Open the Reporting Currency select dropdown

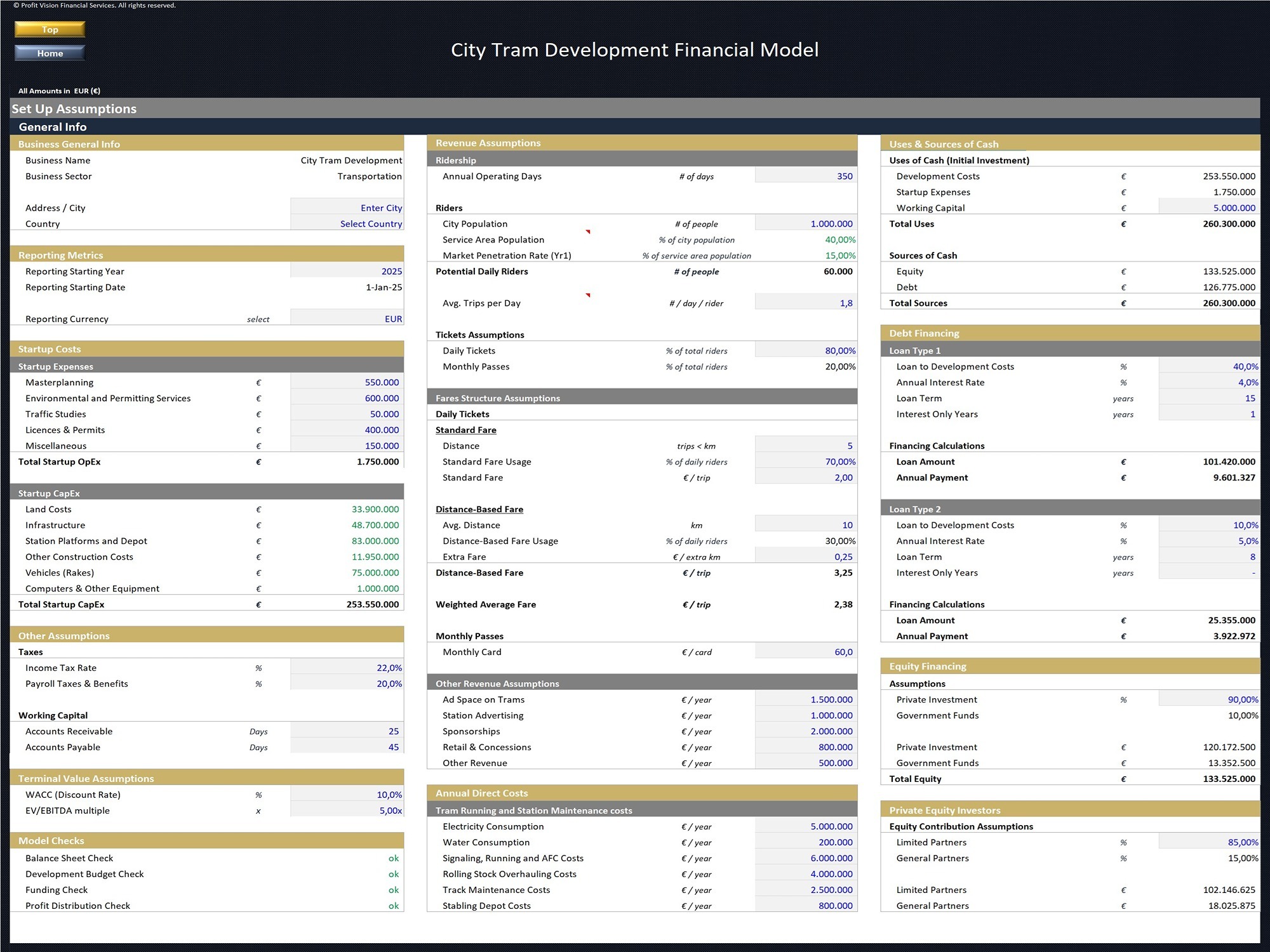[x=346, y=319]
